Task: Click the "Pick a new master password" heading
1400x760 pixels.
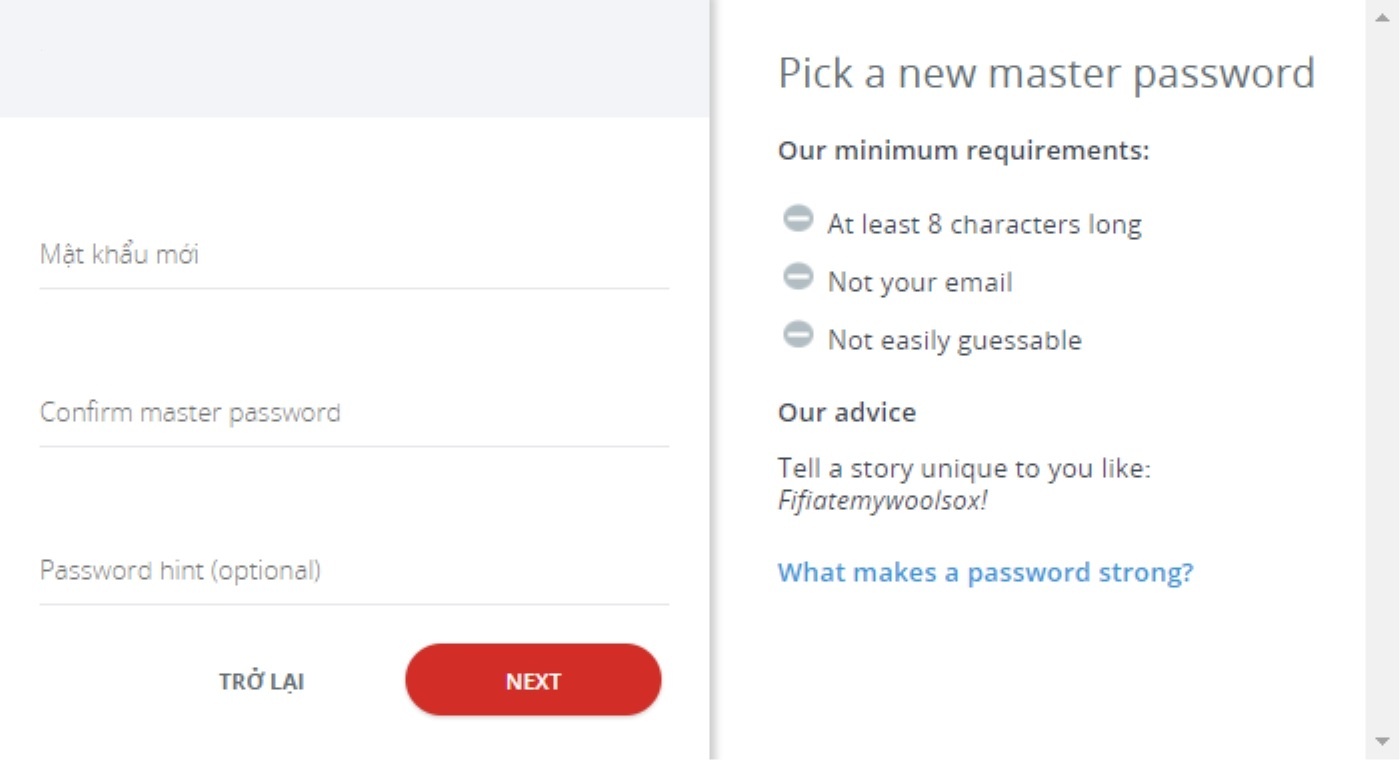Action: [x=1046, y=74]
